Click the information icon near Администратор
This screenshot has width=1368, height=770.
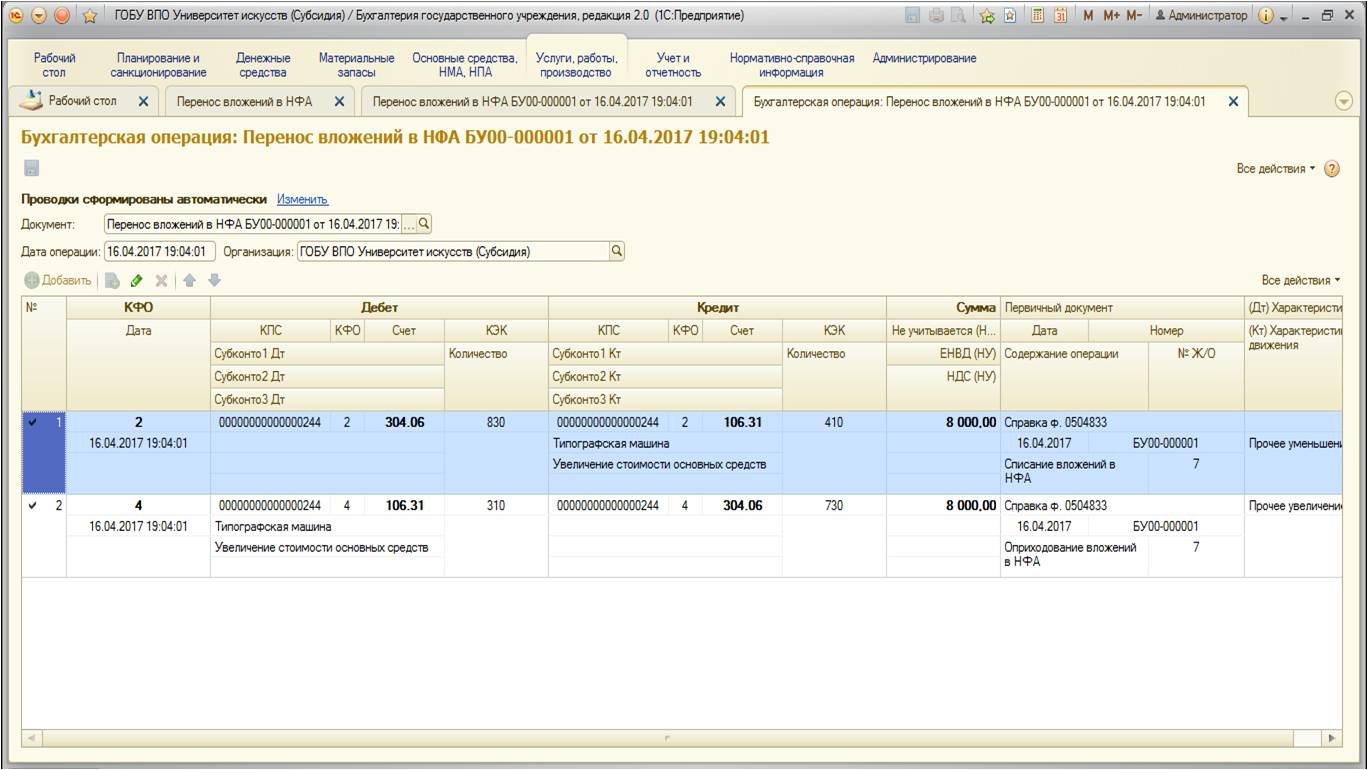(x=1266, y=16)
